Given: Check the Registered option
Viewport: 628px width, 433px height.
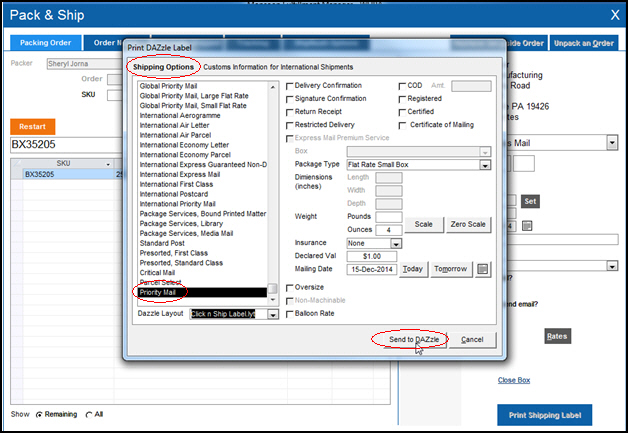Looking at the screenshot, I should click(402, 99).
